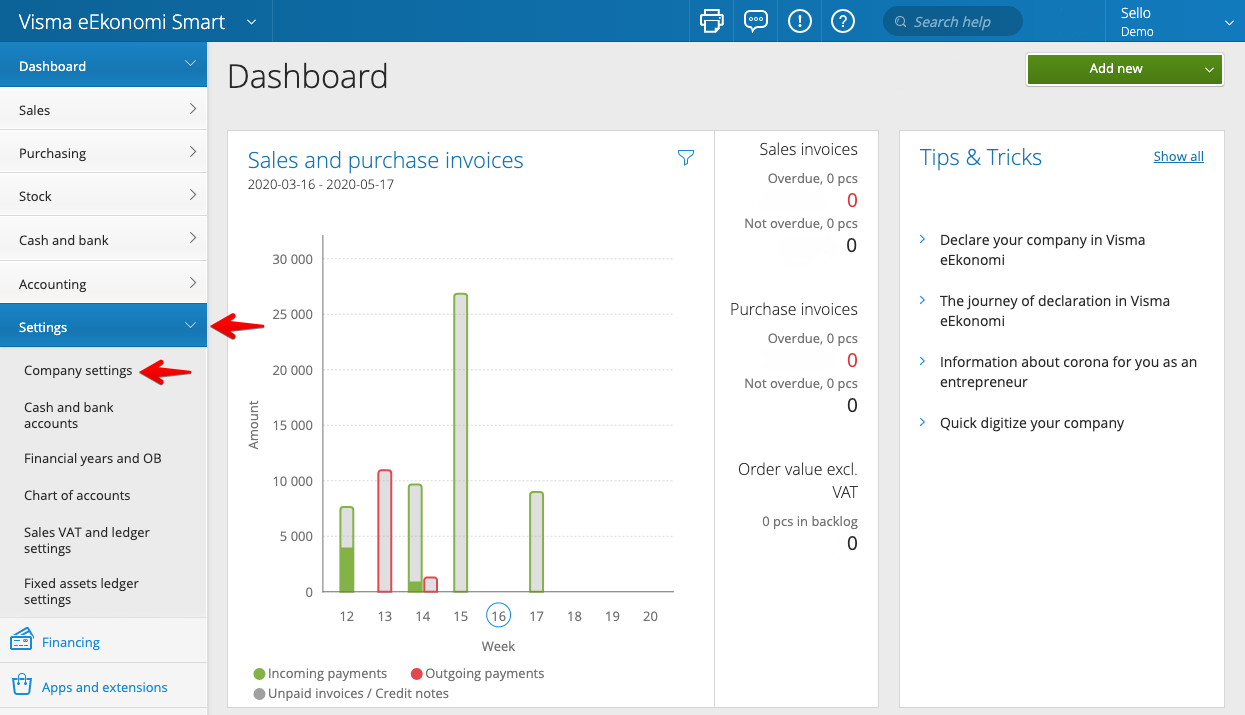Open the Add new dropdown arrow

click(1209, 69)
